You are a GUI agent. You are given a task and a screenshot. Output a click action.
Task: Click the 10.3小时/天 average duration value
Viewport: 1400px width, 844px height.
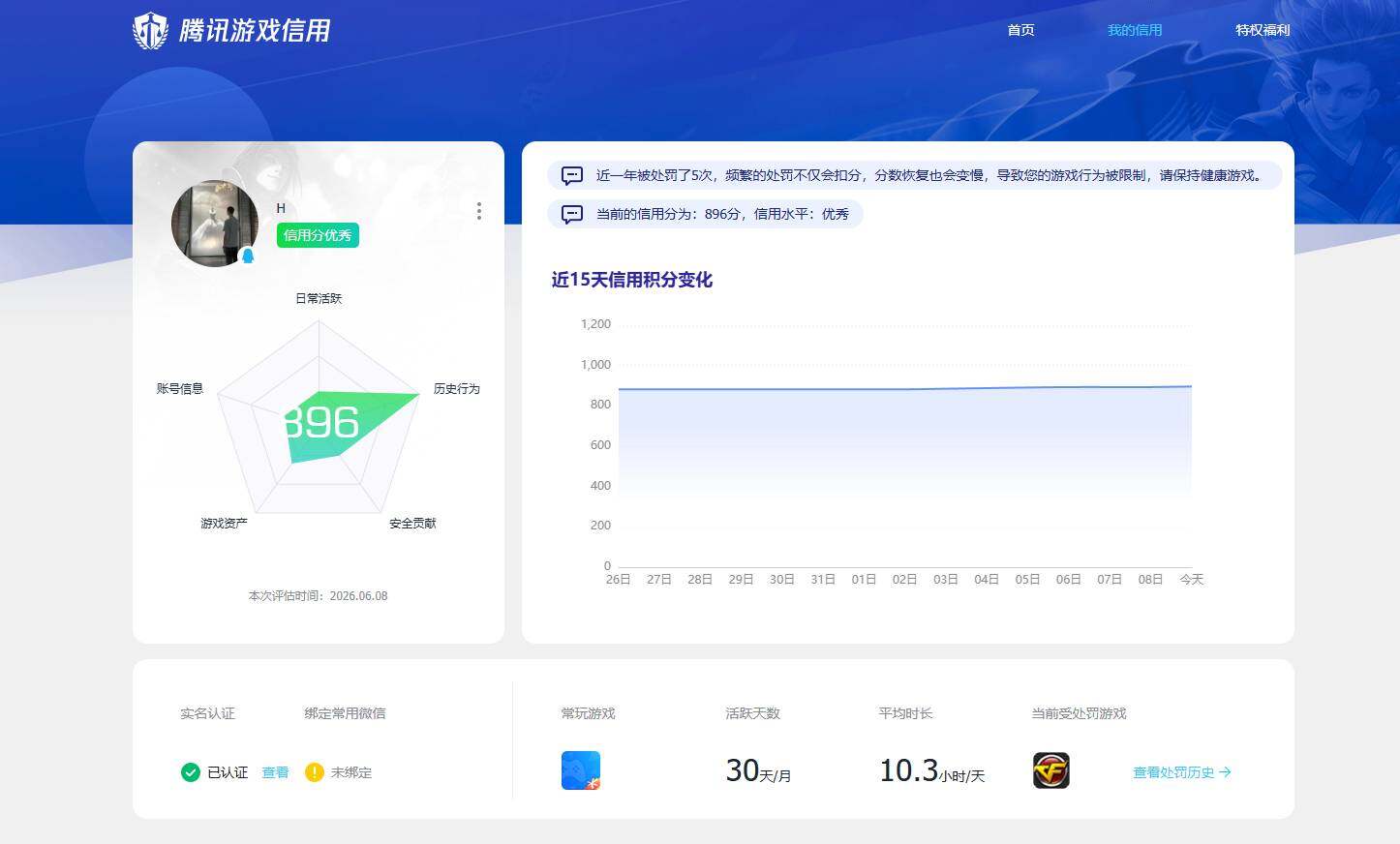931,770
